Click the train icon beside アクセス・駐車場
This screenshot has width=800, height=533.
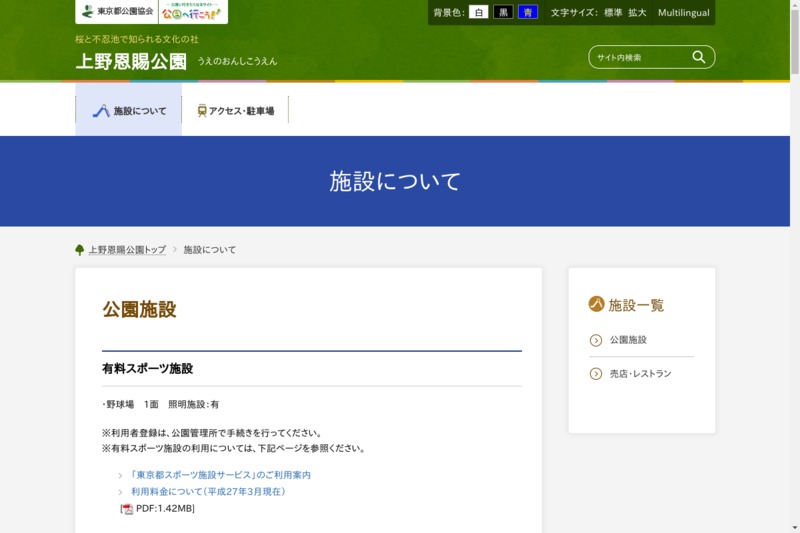click(202, 111)
